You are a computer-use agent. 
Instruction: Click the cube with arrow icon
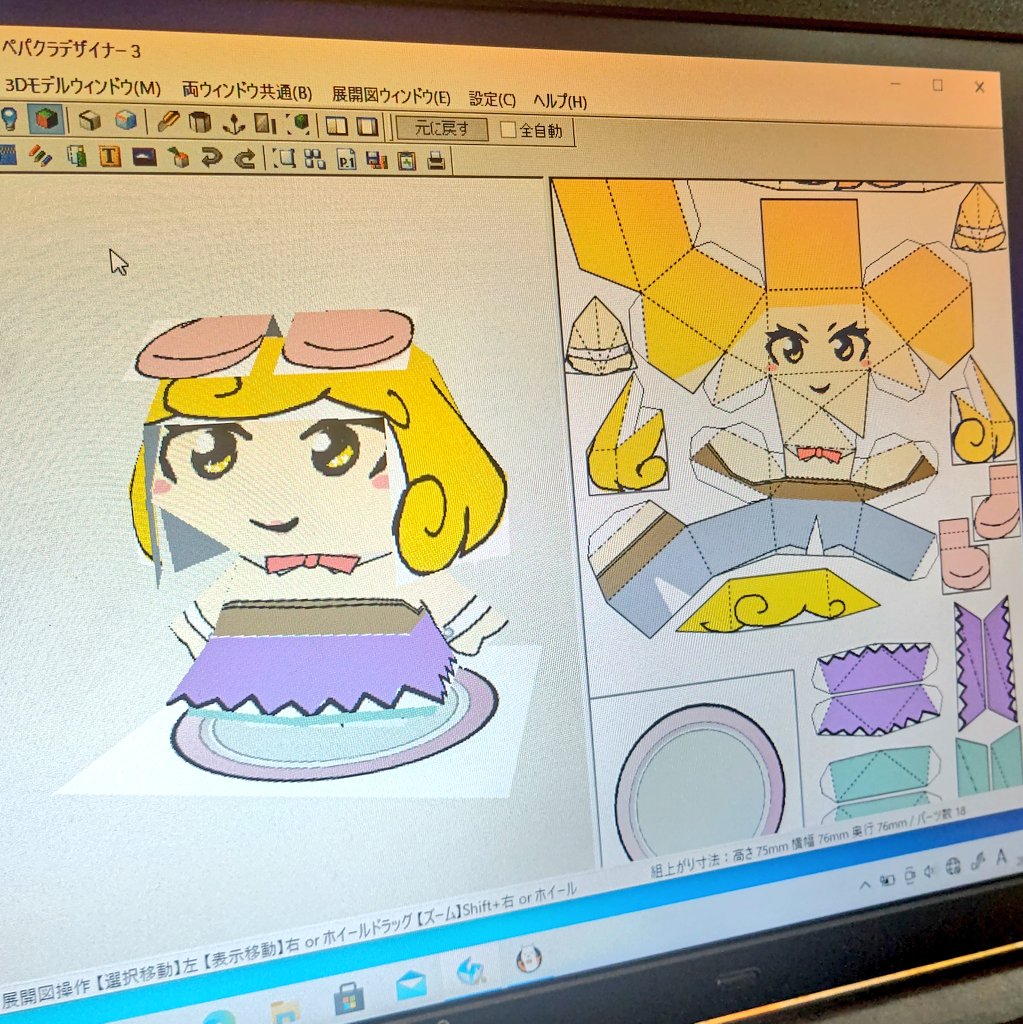click(178, 157)
